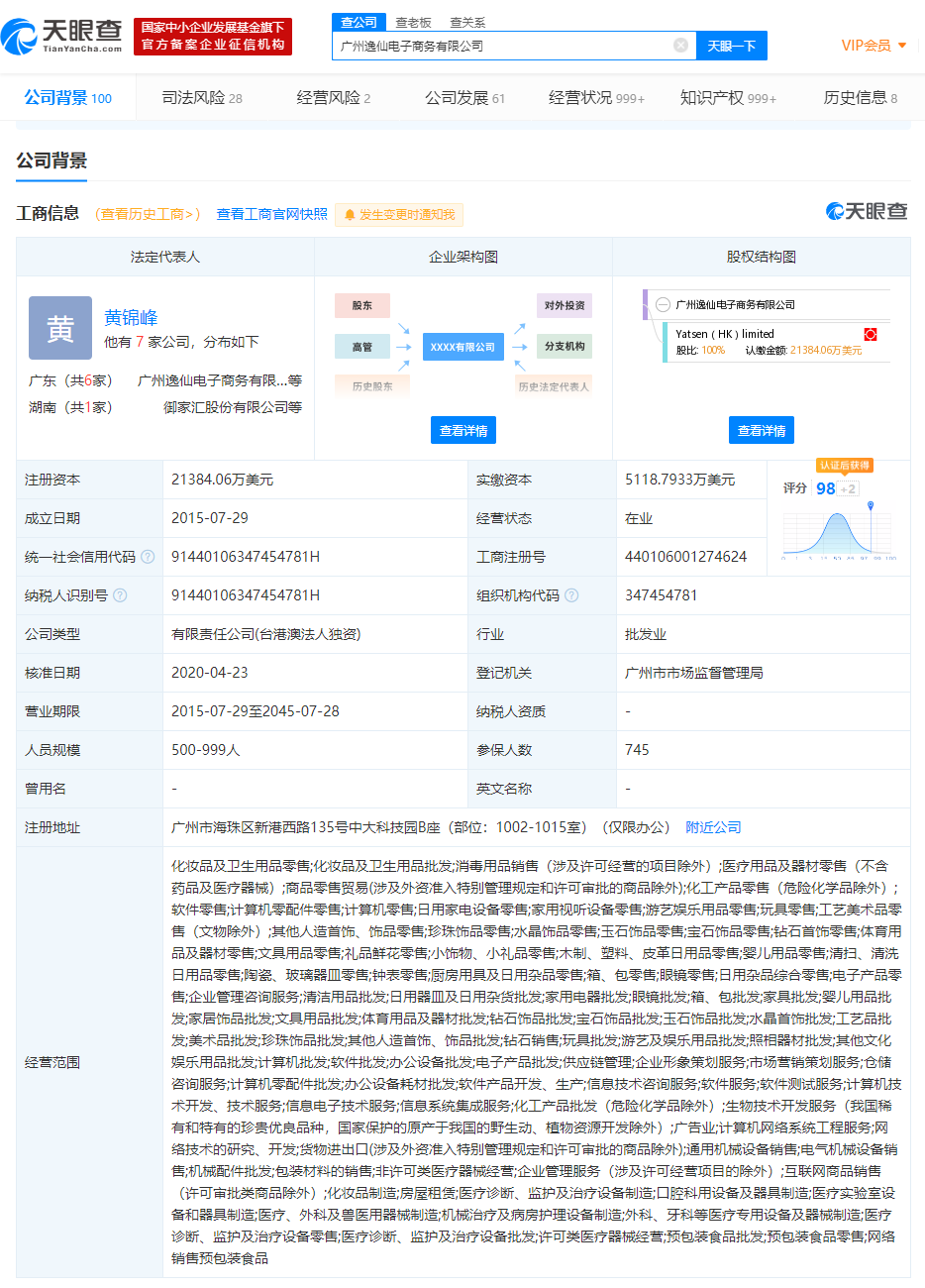This screenshot has width=925, height=1288.
Task: Click 查看详情 under 股权结构图
Action: click(x=762, y=431)
